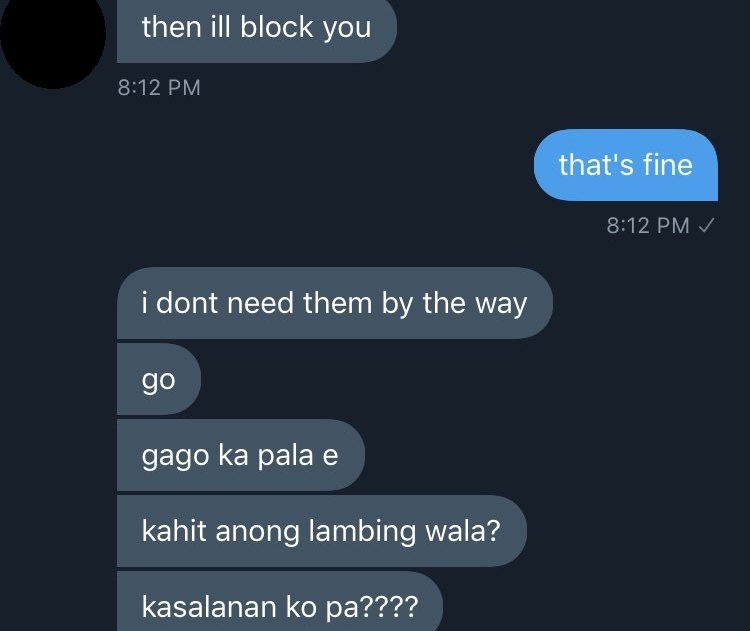Tap the "i dont need them by the way" message
This screenshot has width=750, height=631.
pyautogui.click(x=335, y=303)
